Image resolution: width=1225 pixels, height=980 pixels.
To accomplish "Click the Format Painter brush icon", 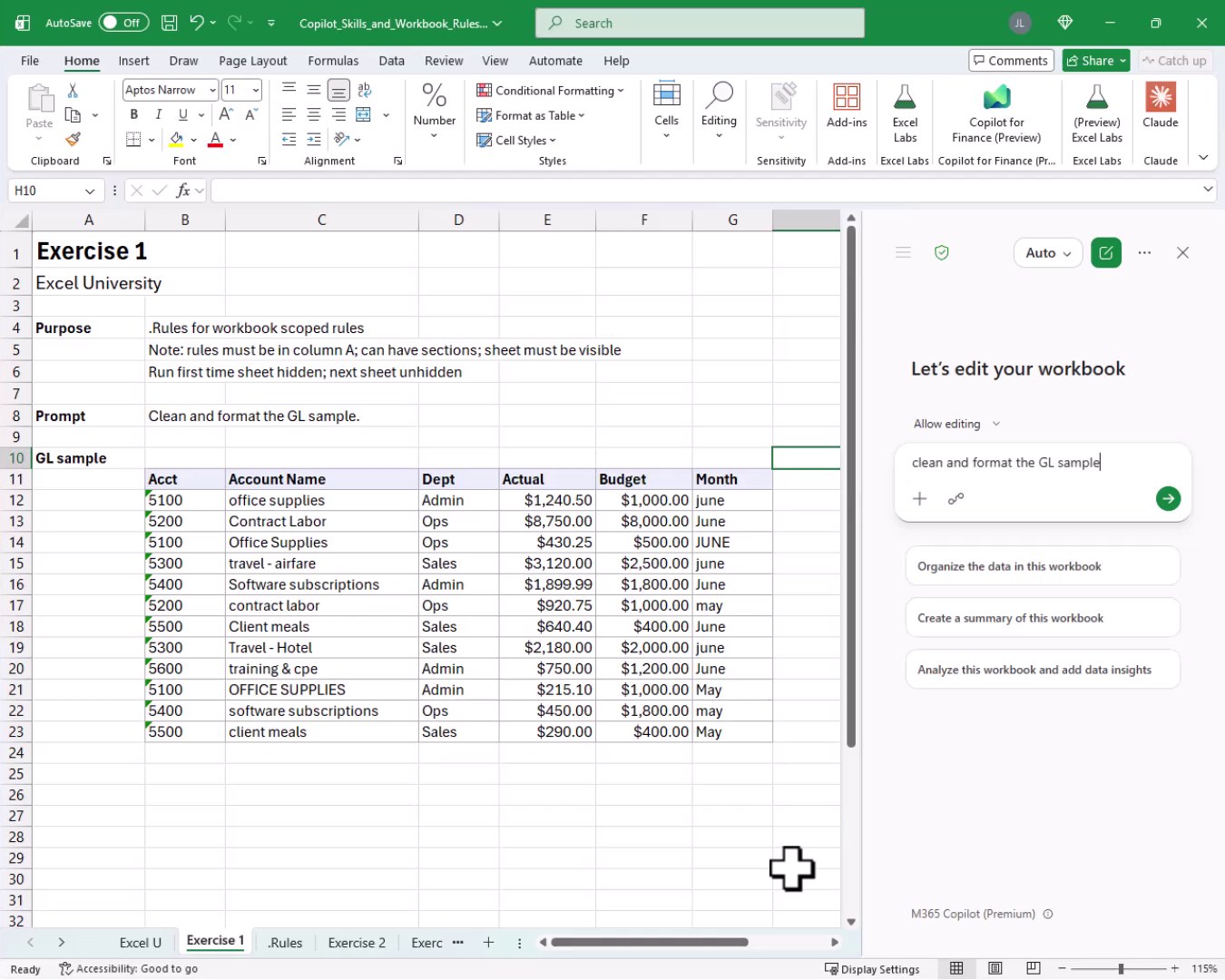I will coord(73,139).
